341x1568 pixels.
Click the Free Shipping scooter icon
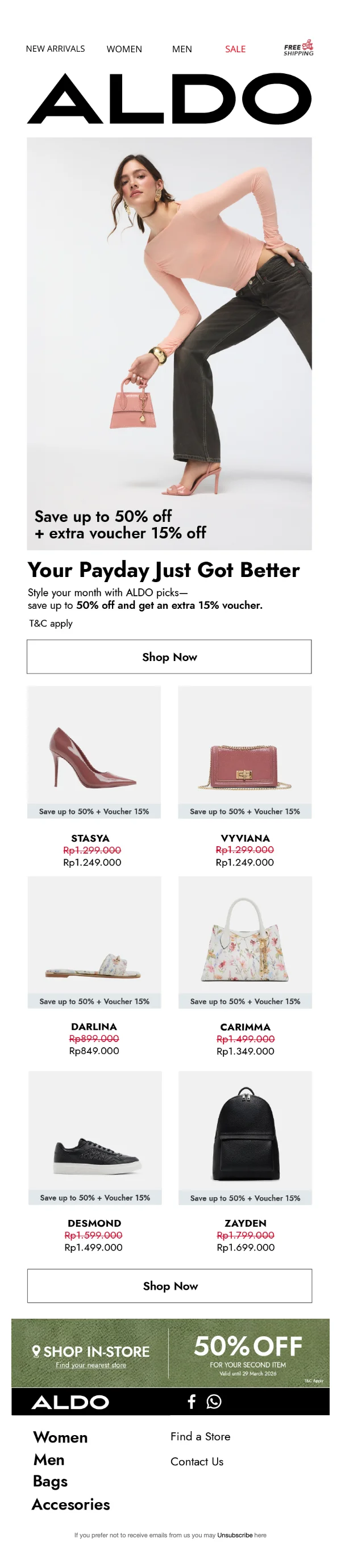299,48
